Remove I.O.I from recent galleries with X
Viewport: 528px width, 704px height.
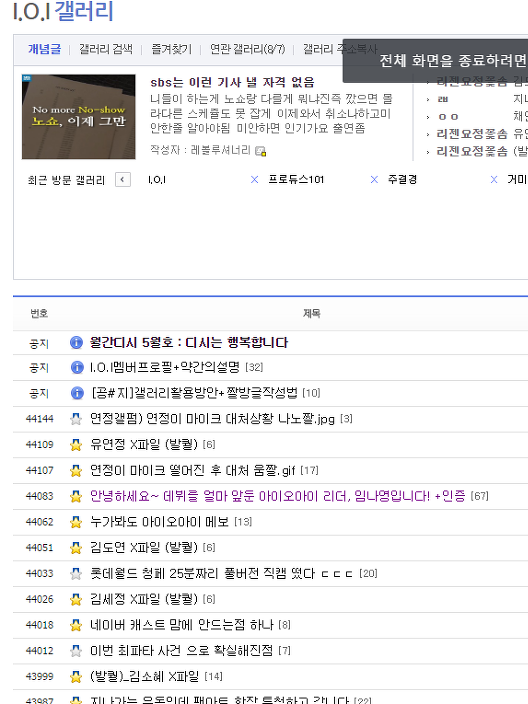click(254, 180)
